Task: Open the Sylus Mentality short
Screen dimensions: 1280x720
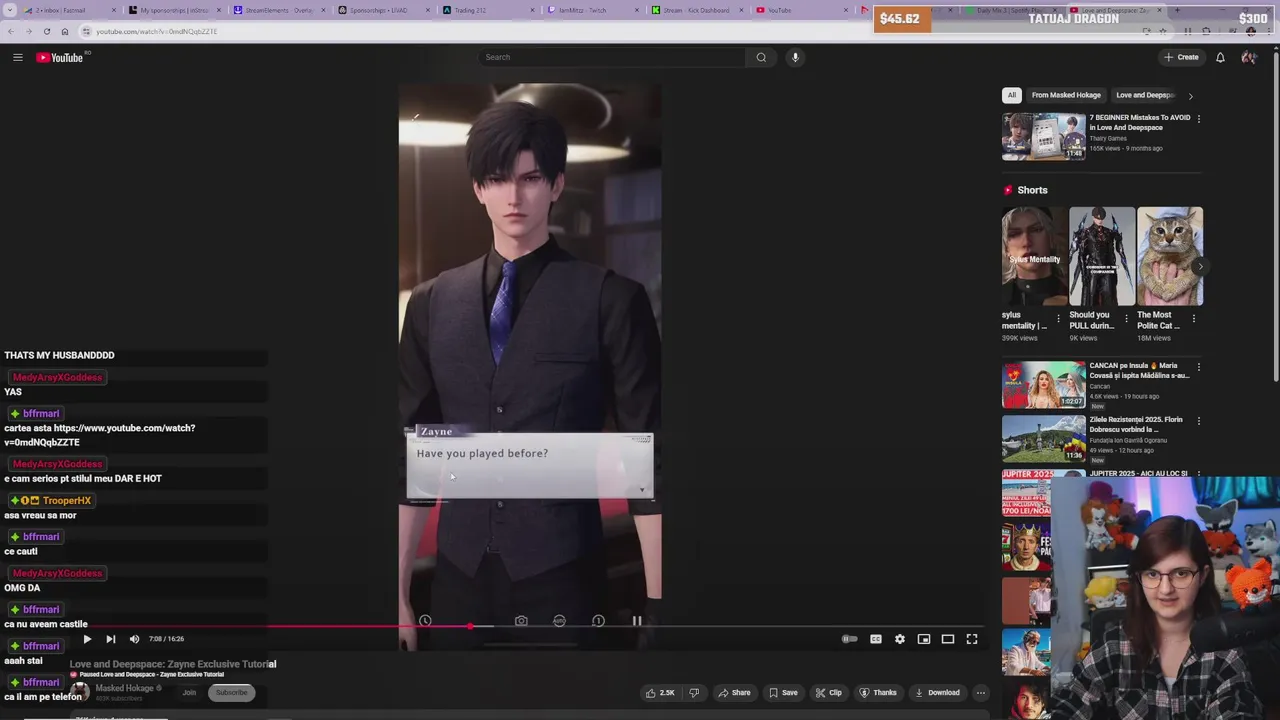Action: 1034,256
